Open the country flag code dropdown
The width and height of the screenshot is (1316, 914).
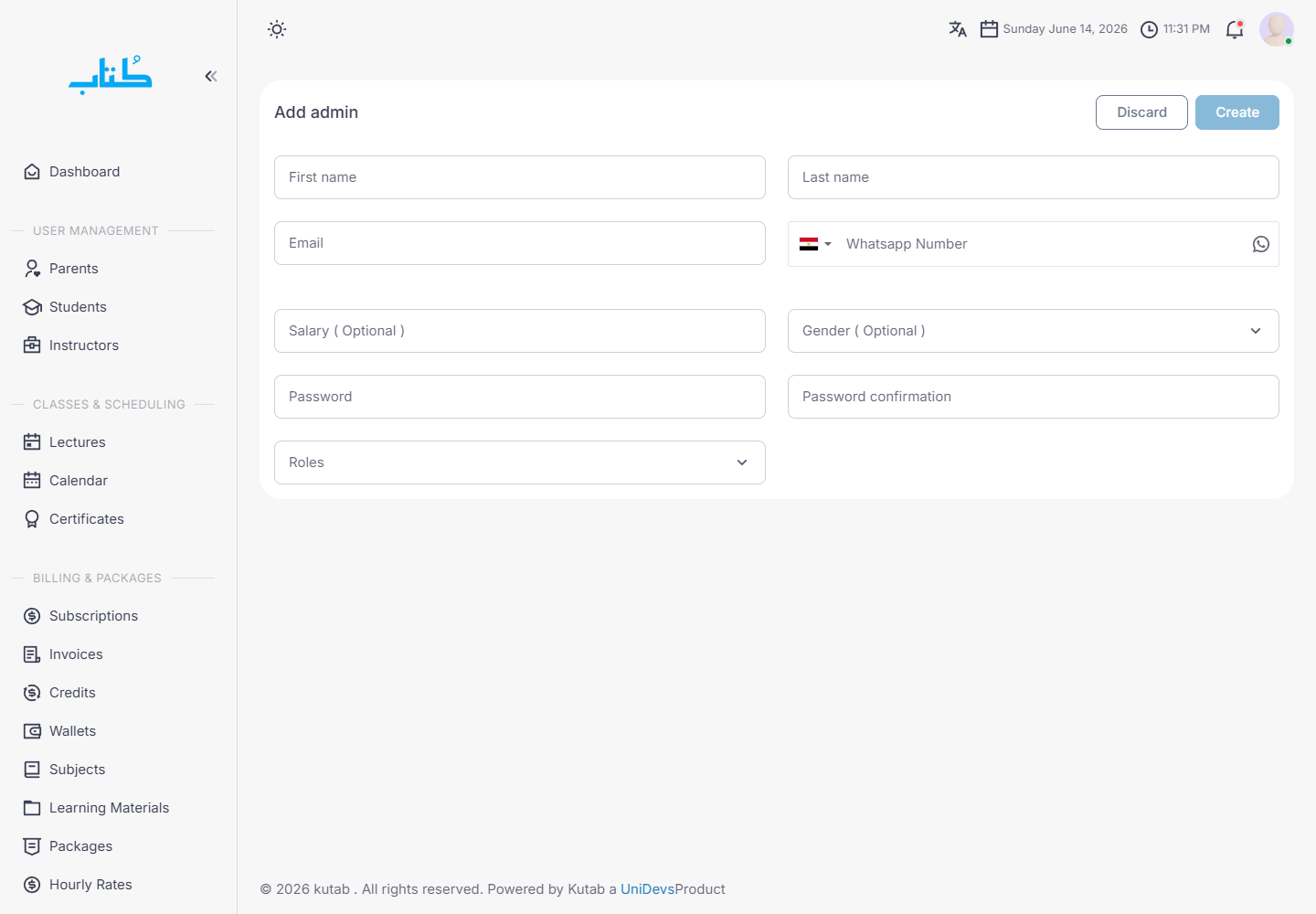click(x=815, y=244)
